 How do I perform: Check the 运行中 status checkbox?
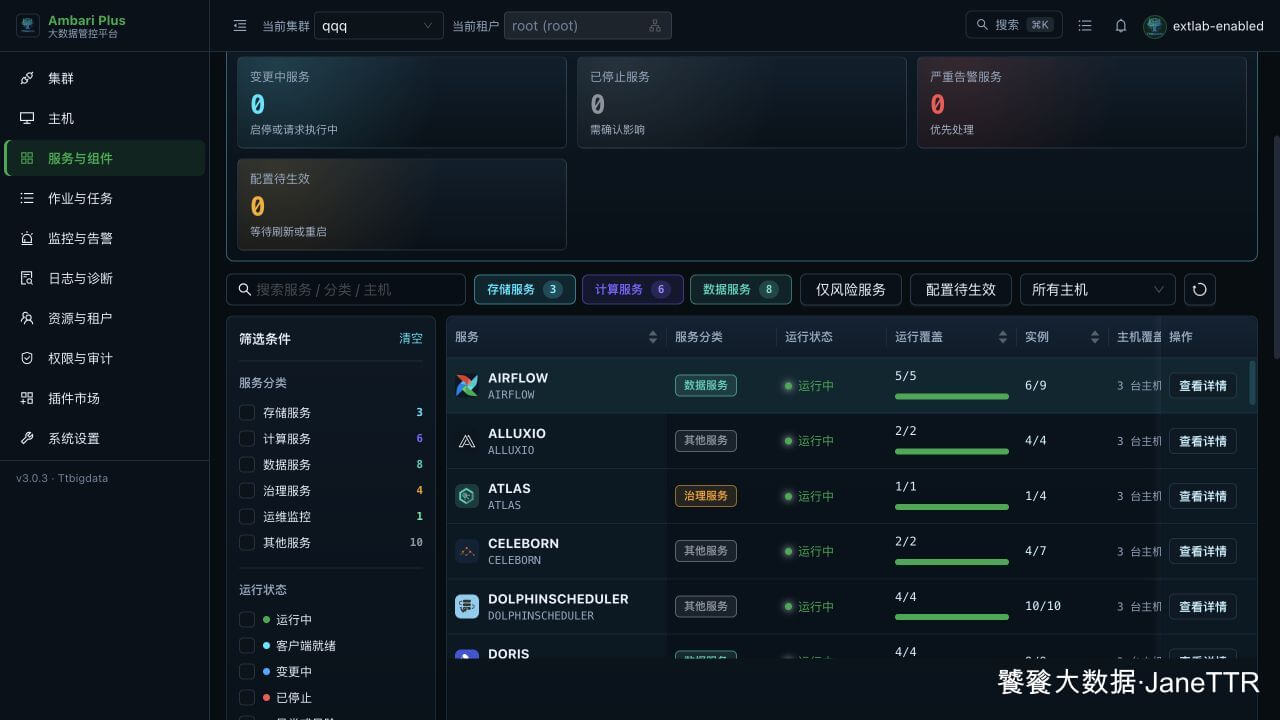pyautogui.click(x=247, y=619)
